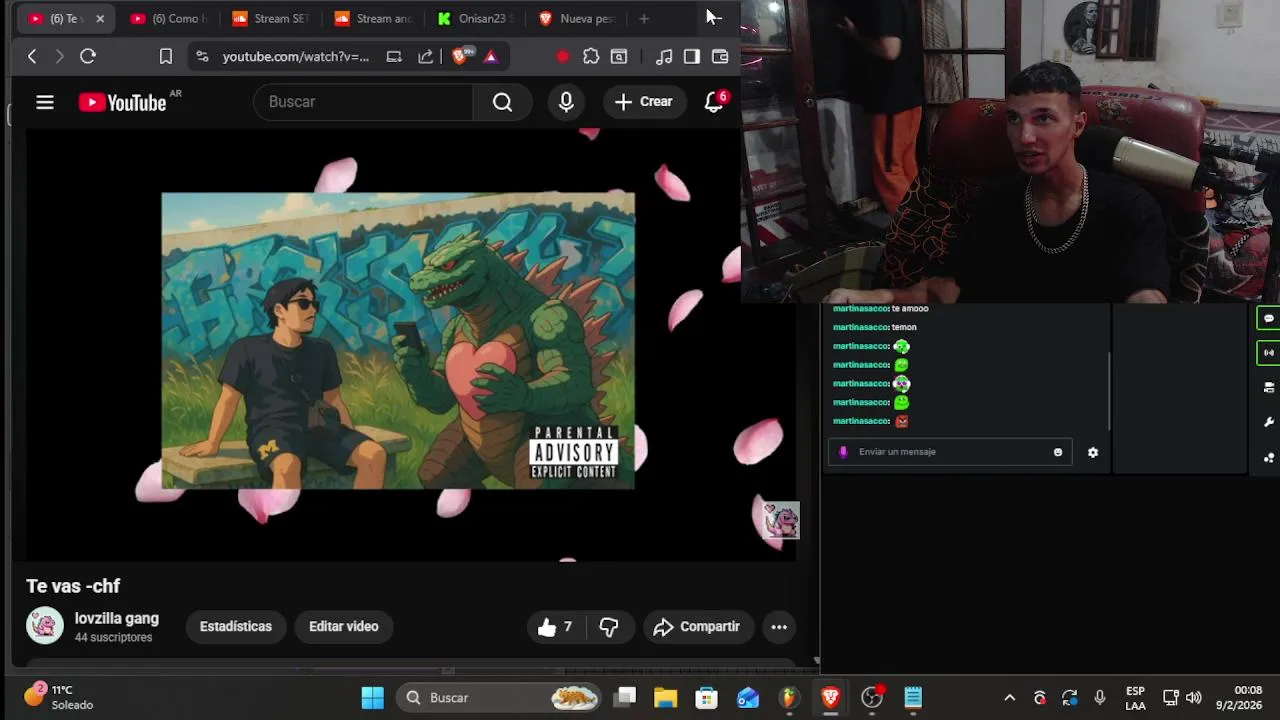Open the lovzilla gang channel avatar
Image resolution: width=1280 pixels, height=720 pixels.
click(x=45, y=626)
